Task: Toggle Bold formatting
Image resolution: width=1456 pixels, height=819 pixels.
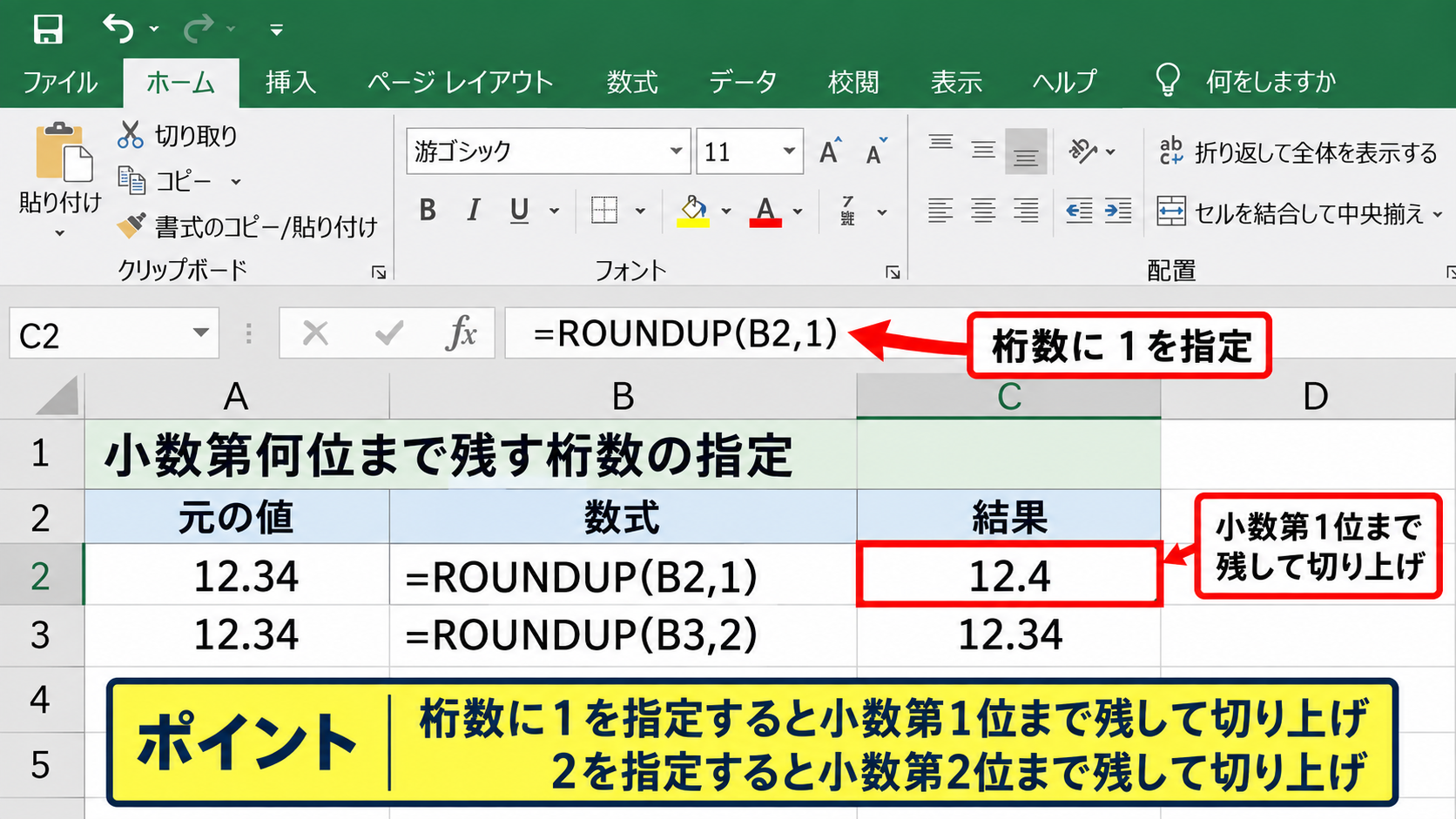Action: [x=428, y=211]
